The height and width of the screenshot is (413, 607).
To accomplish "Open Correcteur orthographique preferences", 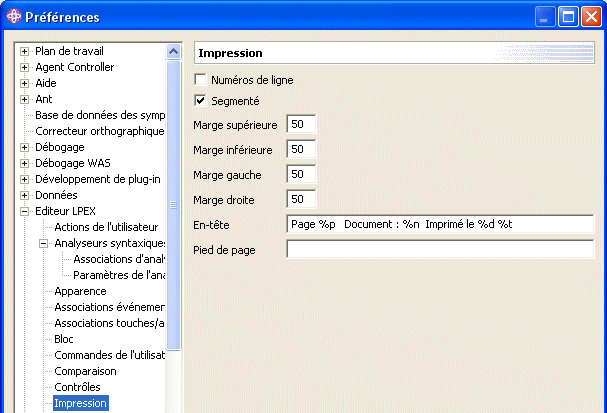I will (x=100, y=131).
